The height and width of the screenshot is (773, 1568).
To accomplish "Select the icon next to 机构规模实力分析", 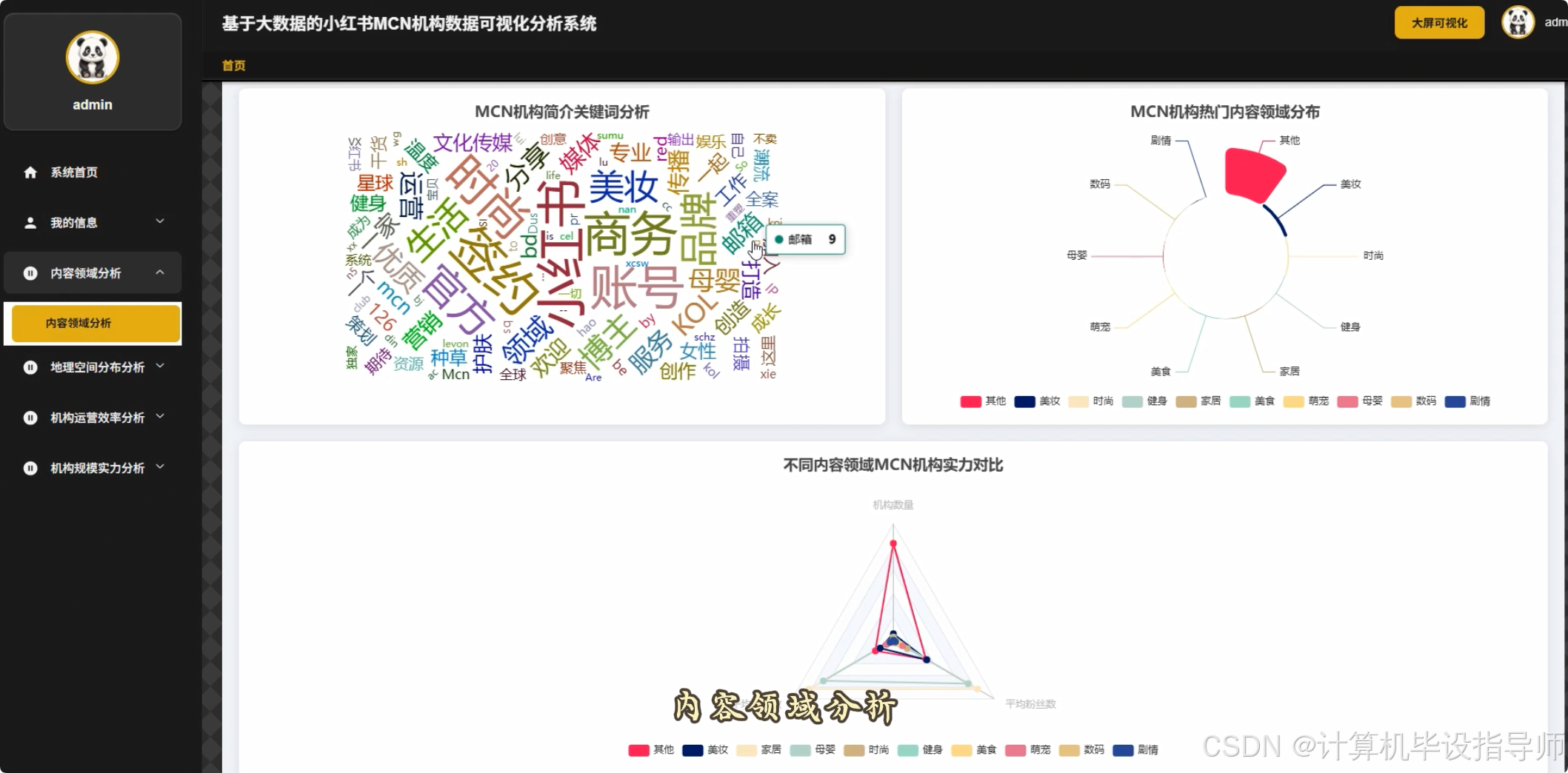I will click(30, 467).
